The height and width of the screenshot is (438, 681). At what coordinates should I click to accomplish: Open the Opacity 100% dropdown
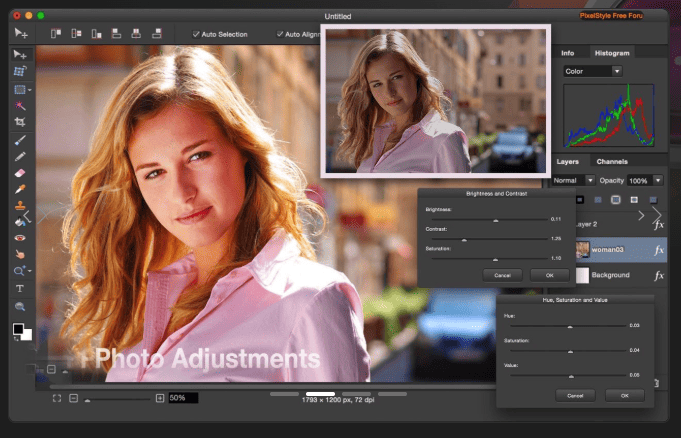click(x=645, y=180)
